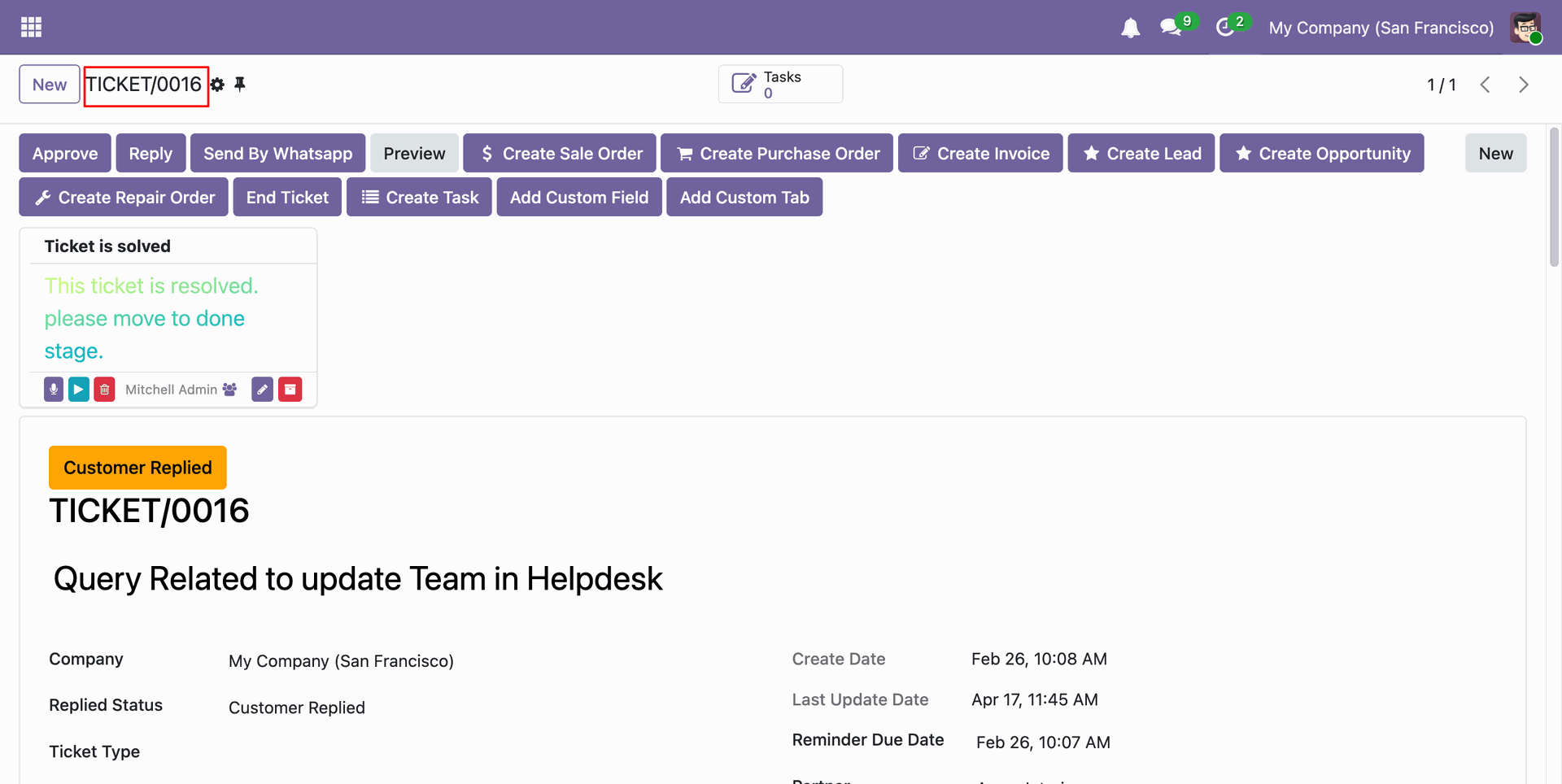
Task: Click the Reminder Due Date value field
Action: coord(1043,742)
